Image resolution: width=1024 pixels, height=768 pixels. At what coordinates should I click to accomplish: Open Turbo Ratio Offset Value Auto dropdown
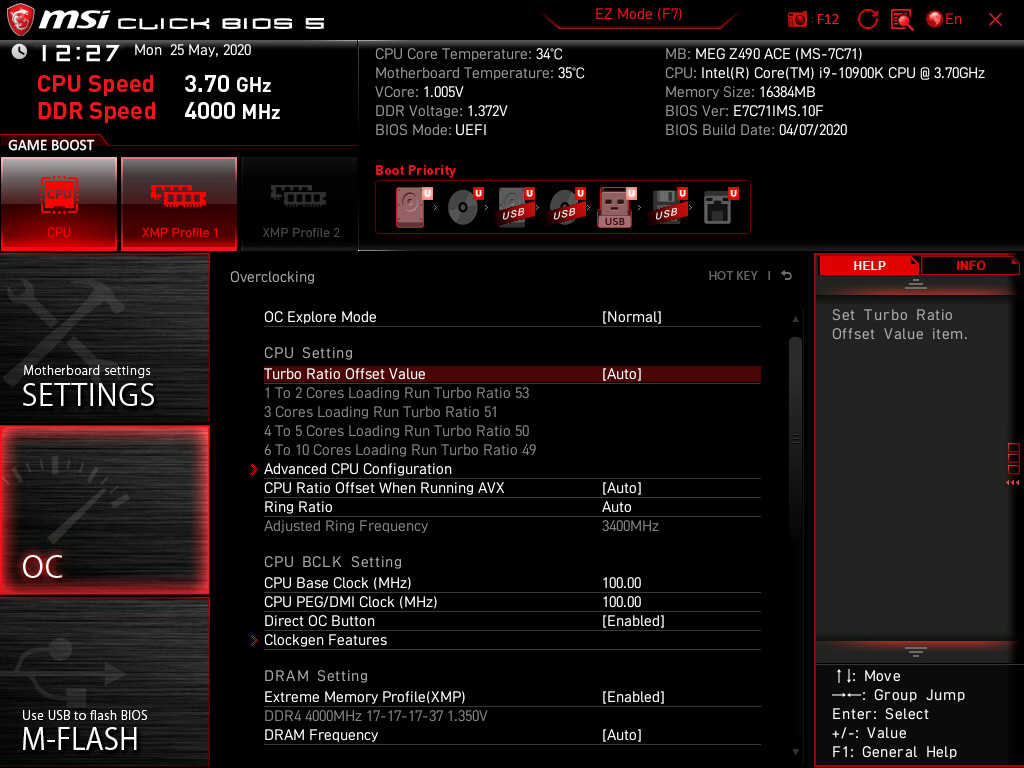[622, 374]
